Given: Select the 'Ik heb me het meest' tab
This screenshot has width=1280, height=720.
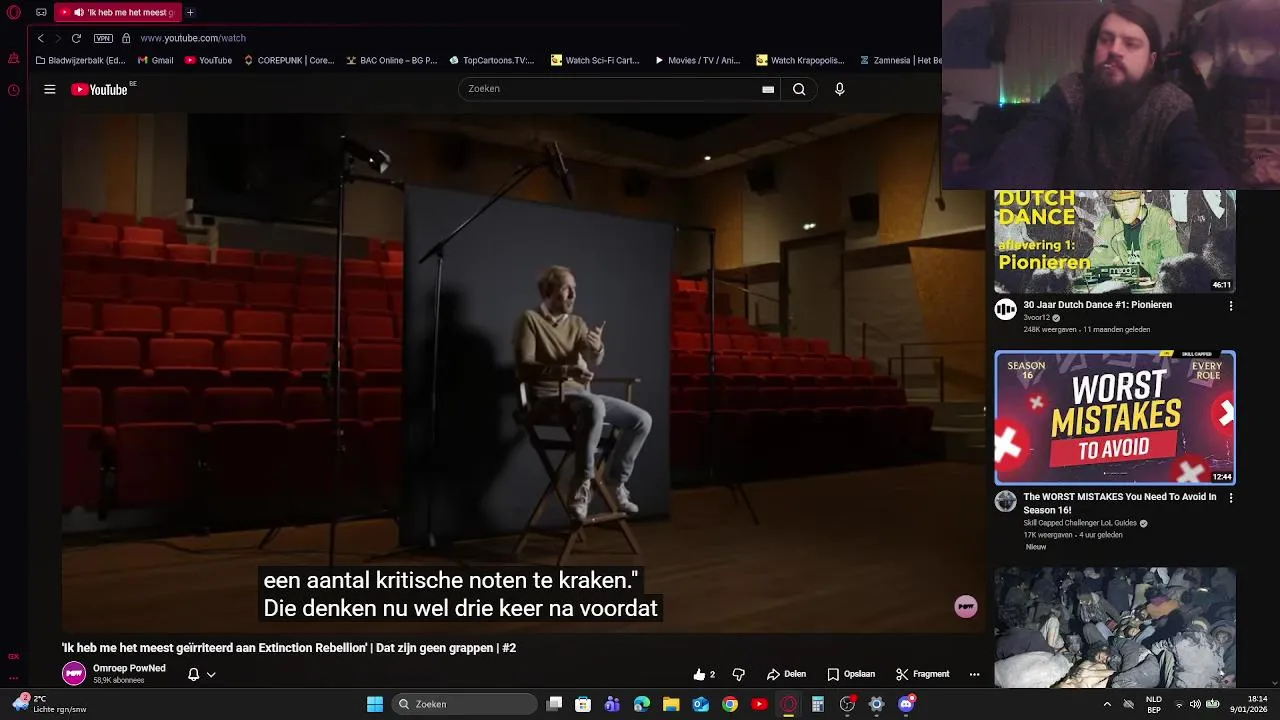Looking at the screenshot, I should pyautogui.click(x=118, y=13).
